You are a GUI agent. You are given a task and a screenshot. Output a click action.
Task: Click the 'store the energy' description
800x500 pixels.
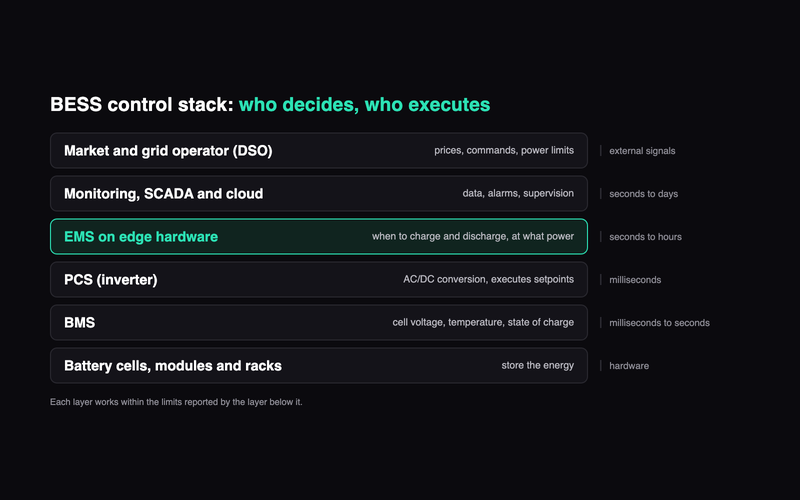click(x=537, y=365)
